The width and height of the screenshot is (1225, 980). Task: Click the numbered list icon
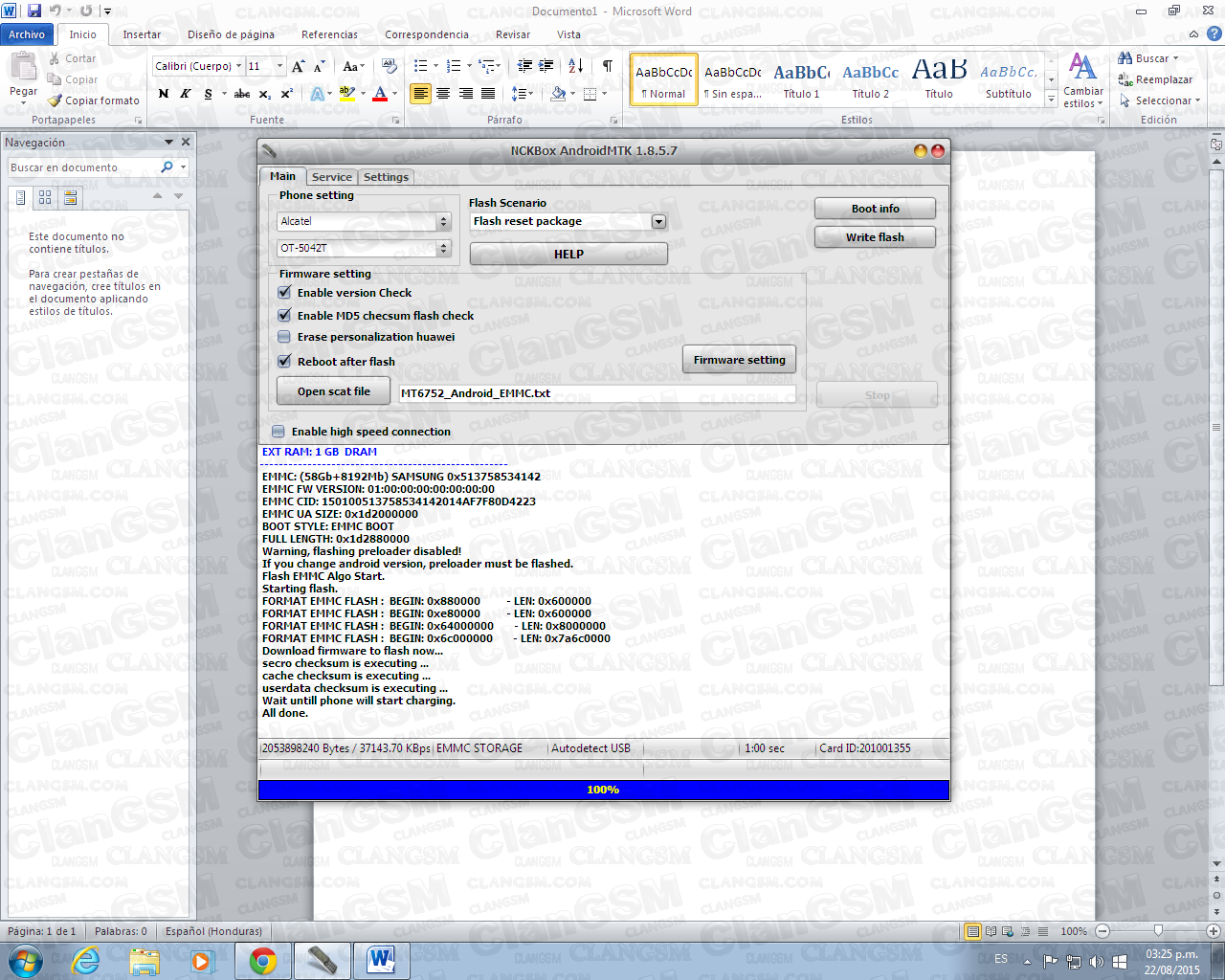tap(453, 66)
